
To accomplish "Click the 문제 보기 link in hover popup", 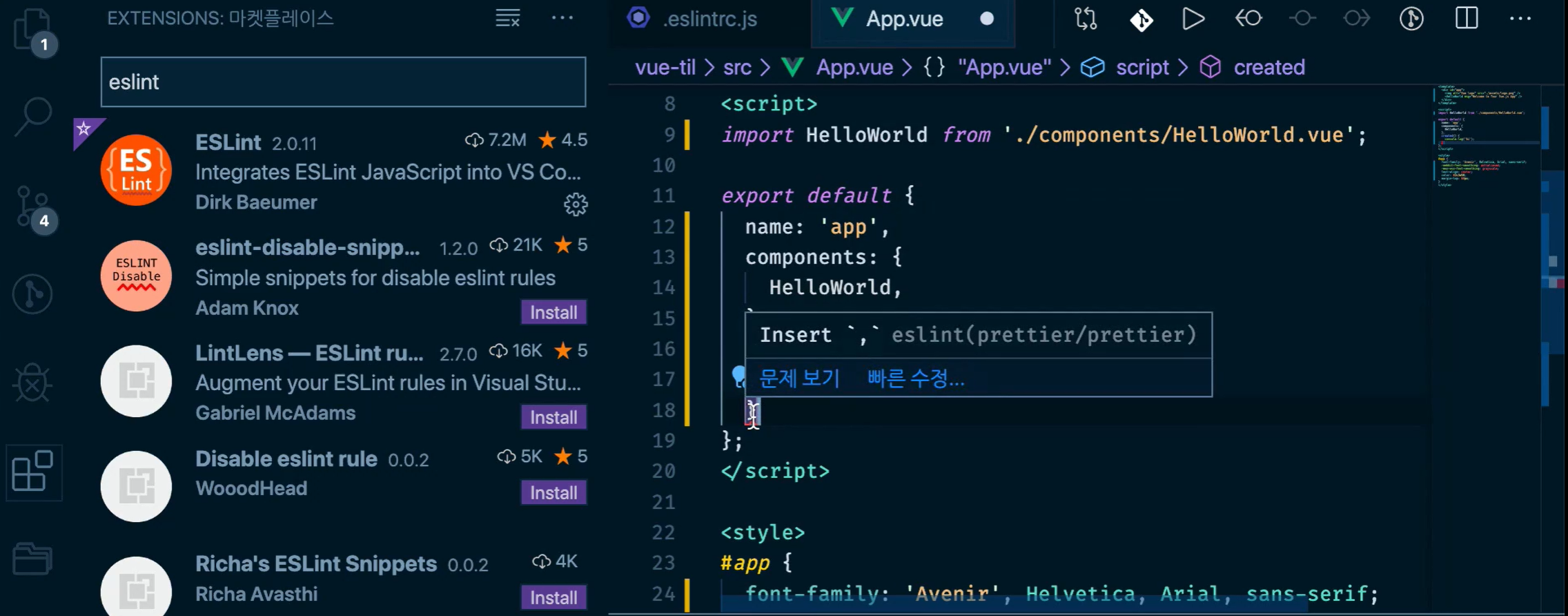I will pos(799,378).
